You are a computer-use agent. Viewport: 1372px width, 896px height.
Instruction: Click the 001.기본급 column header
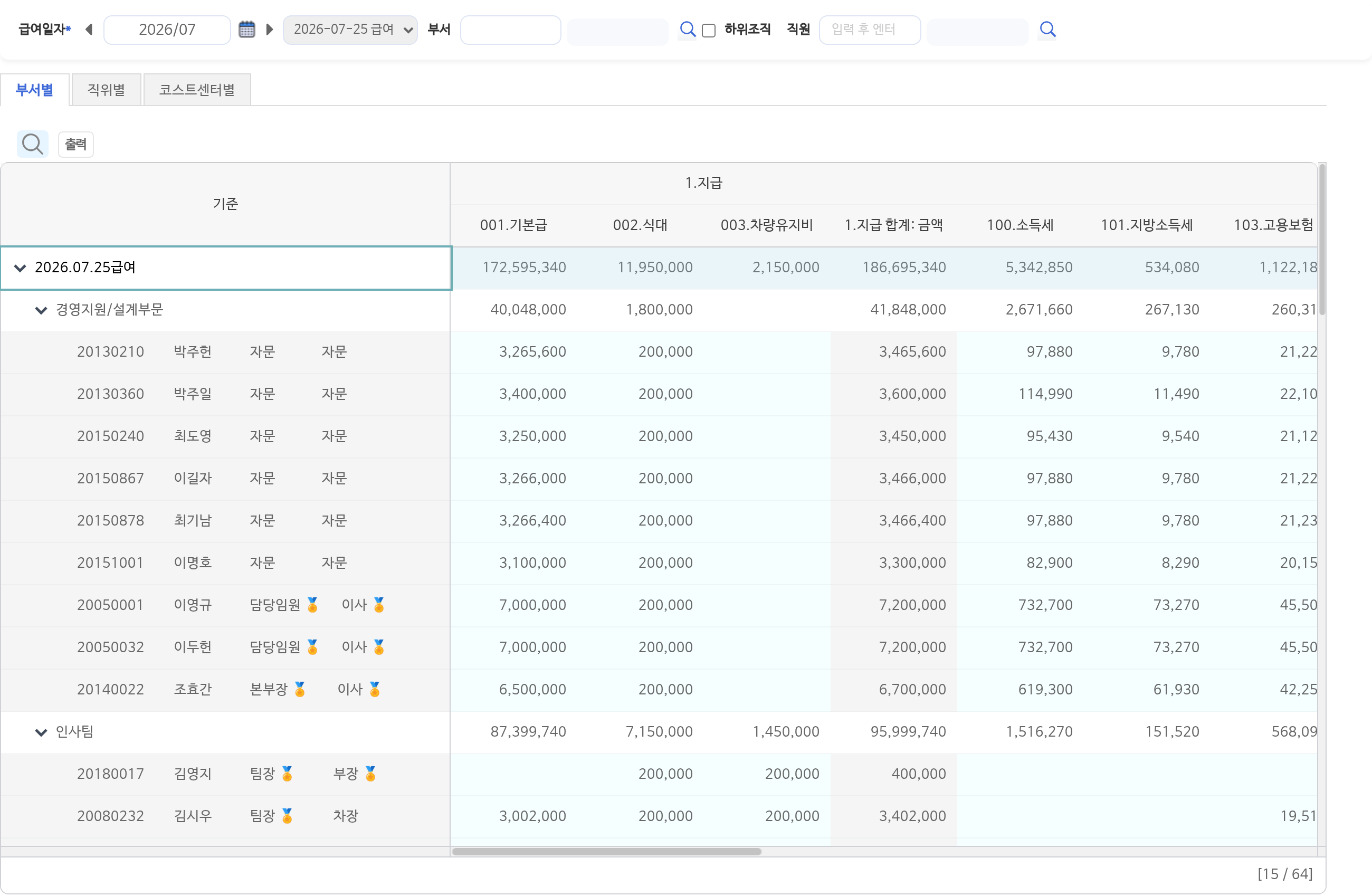click(x=513, y=225)
